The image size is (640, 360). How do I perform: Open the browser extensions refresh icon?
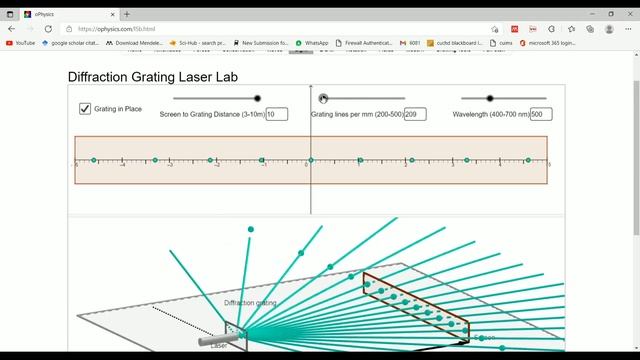point(551,29)
